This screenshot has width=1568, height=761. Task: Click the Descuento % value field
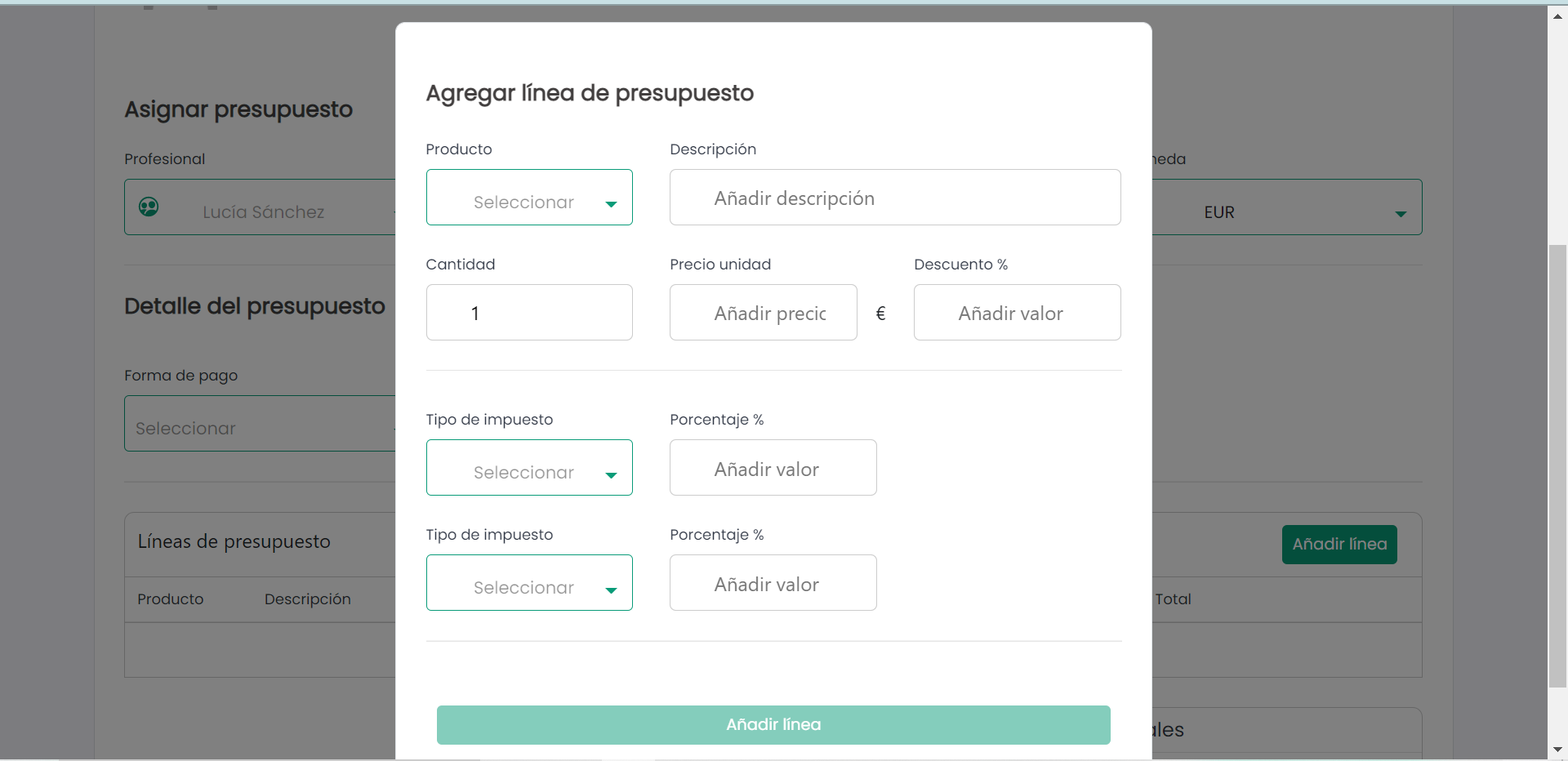1018,313
